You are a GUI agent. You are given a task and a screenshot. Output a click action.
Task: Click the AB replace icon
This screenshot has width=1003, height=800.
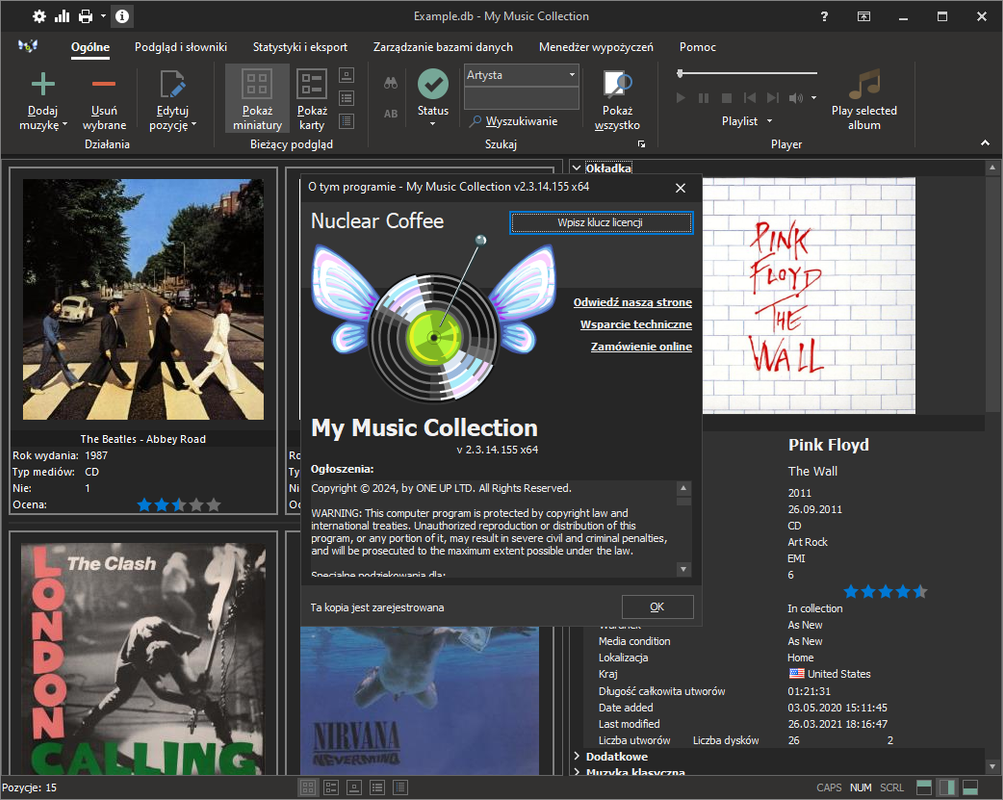click(x=391, y=114)
